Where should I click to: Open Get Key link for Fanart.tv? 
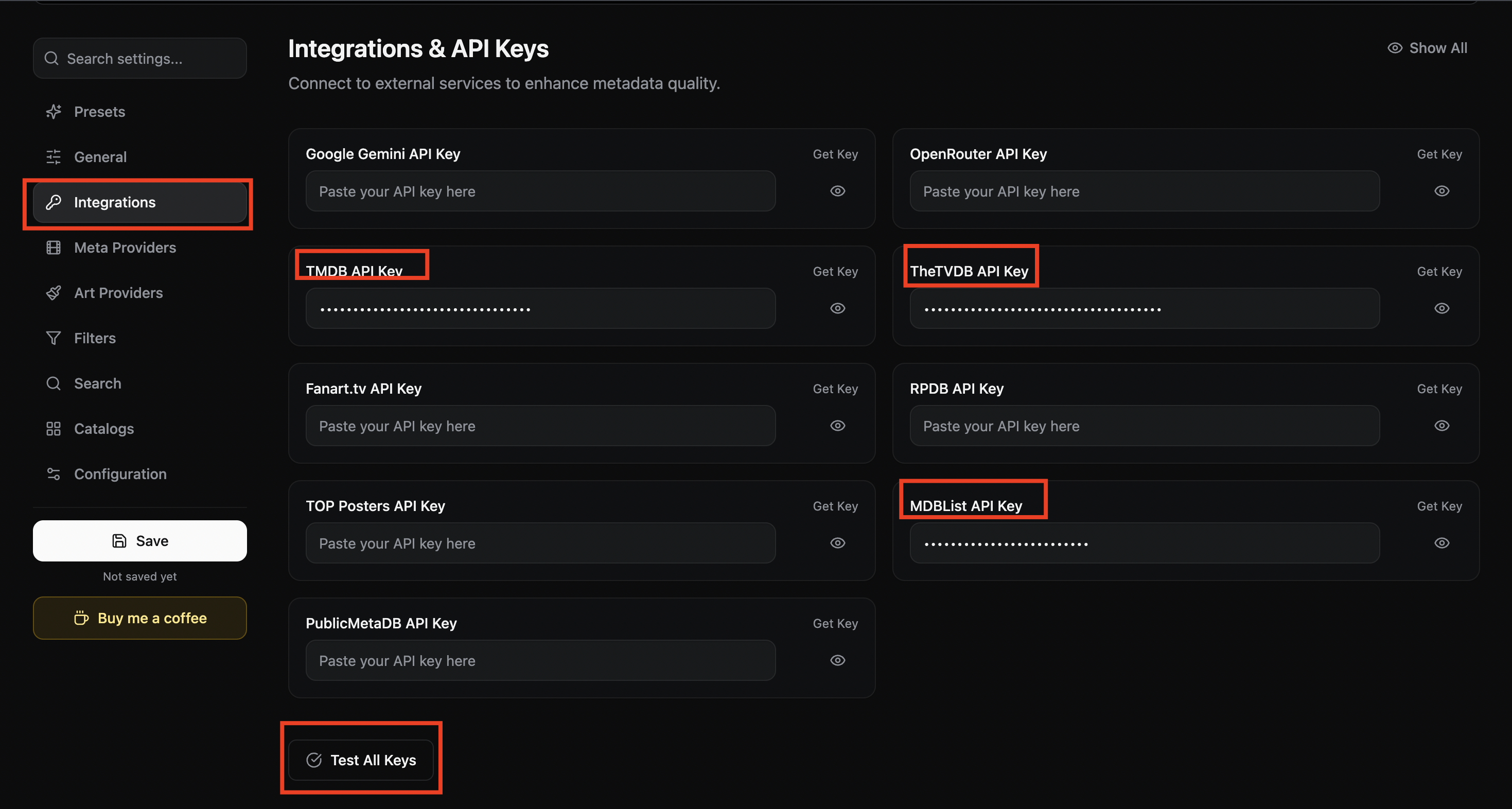(835, 389)
